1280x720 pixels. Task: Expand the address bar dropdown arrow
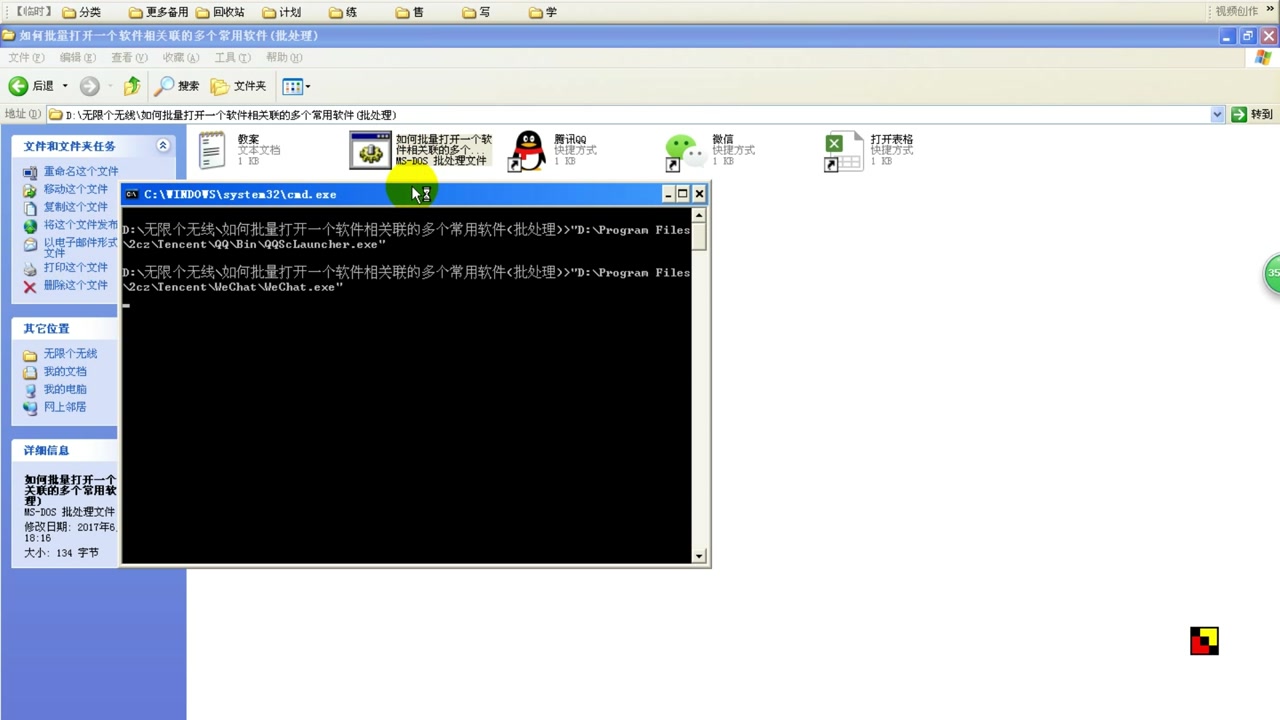[1217, 115]
